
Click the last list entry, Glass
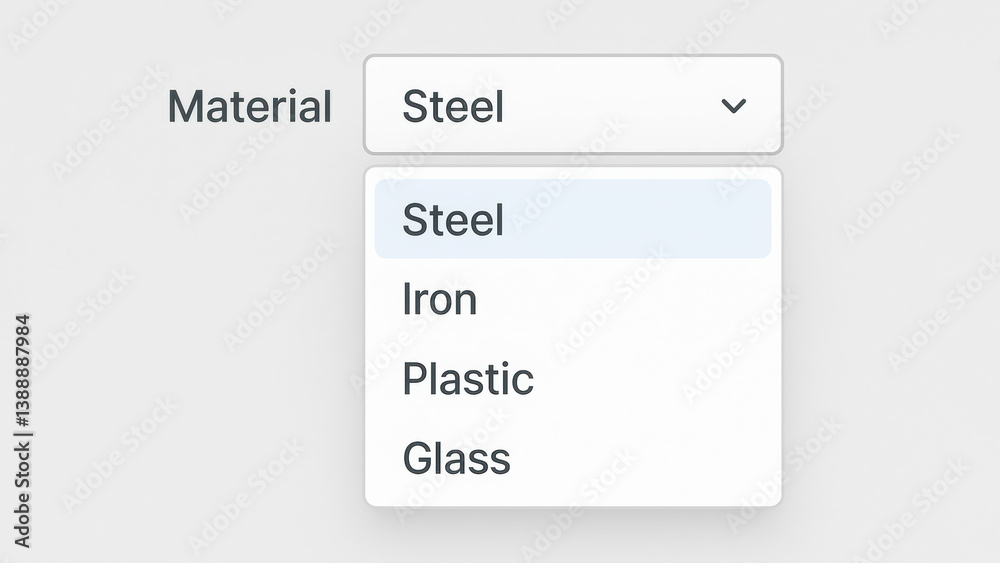pyautogui.click(x=573, y=458)
